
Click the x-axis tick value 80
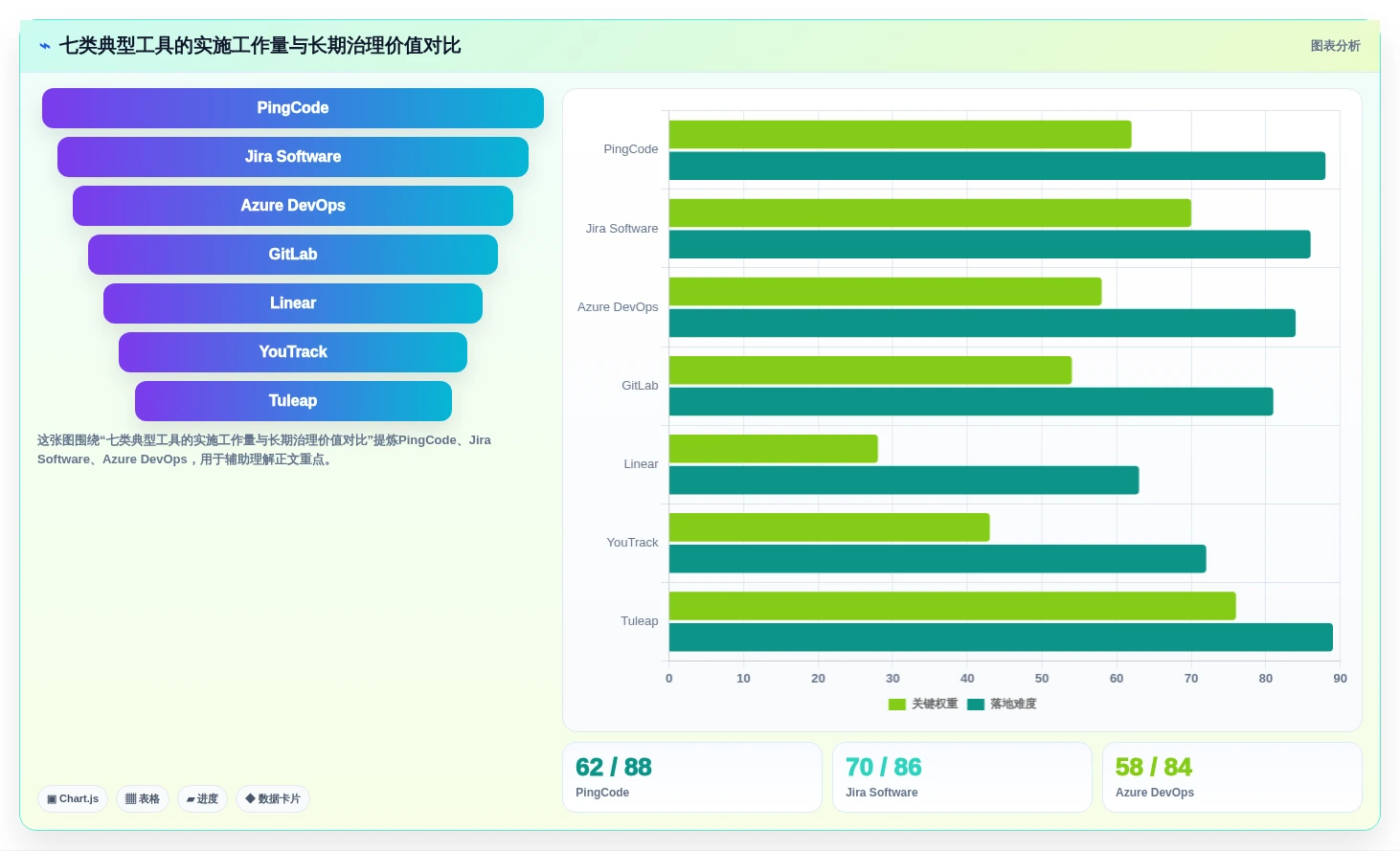tap(1266, 679)
